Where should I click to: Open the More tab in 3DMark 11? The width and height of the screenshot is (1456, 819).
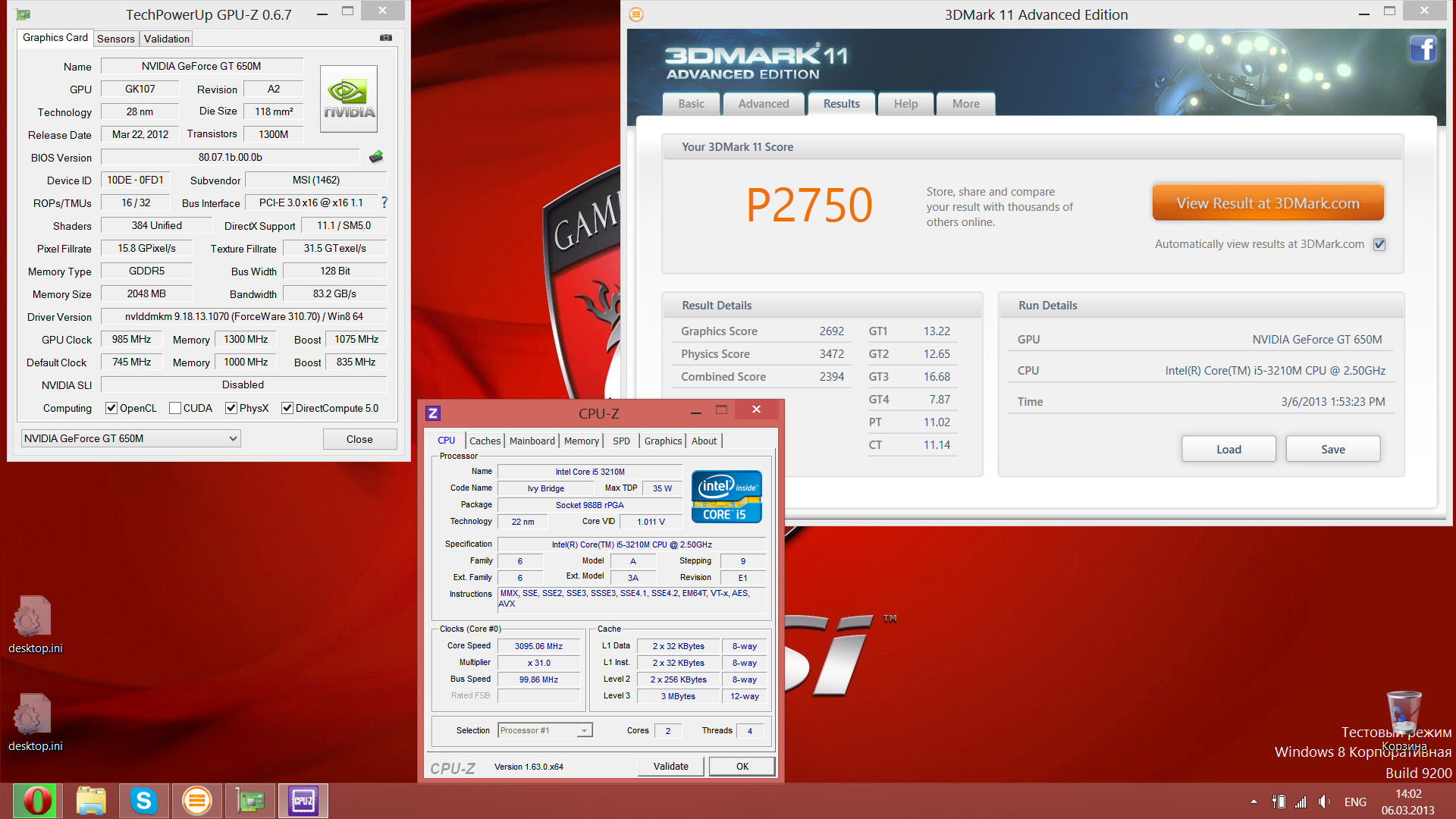pos(965,104)
